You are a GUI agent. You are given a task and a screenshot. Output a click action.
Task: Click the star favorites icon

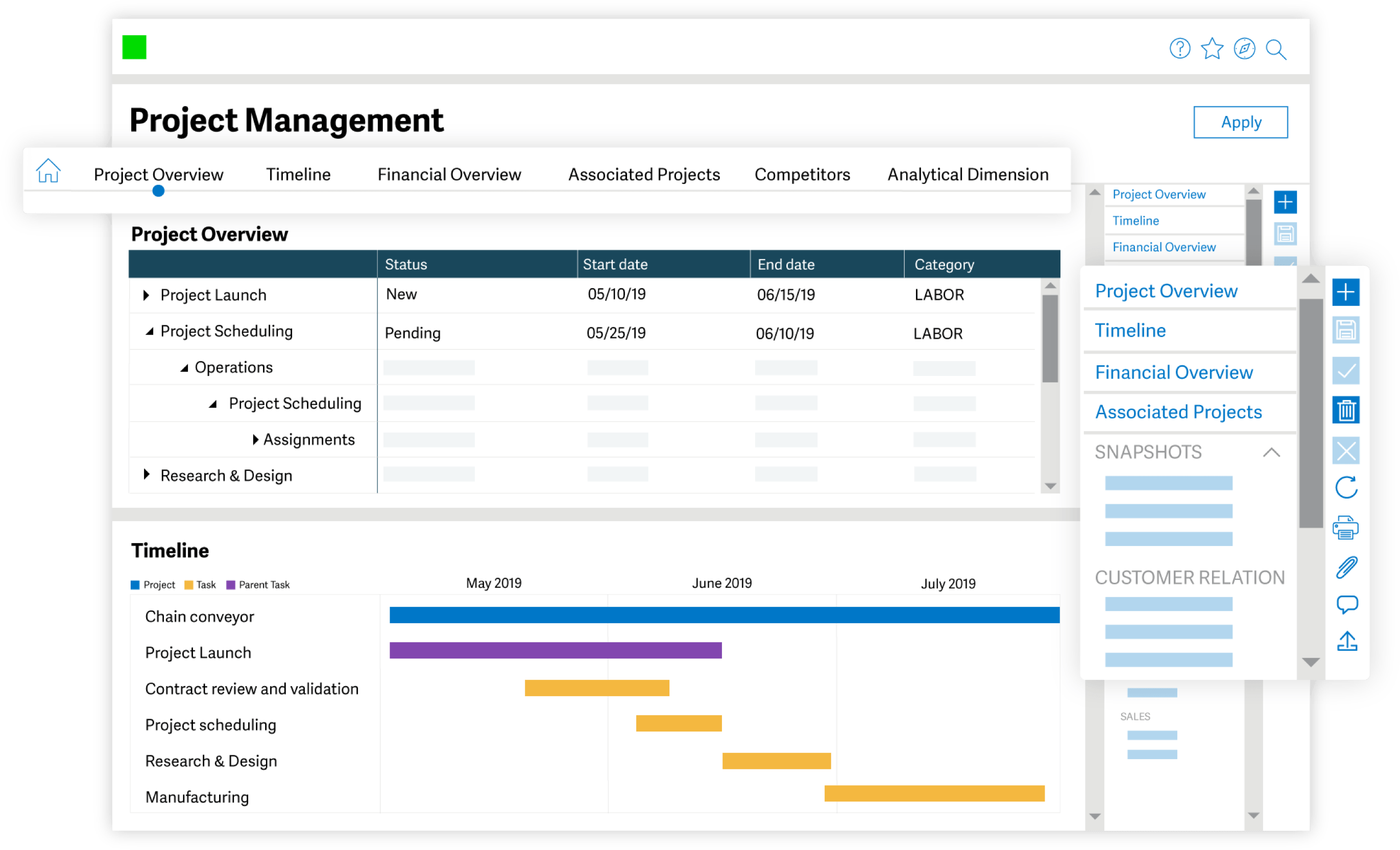(1213, 49)
